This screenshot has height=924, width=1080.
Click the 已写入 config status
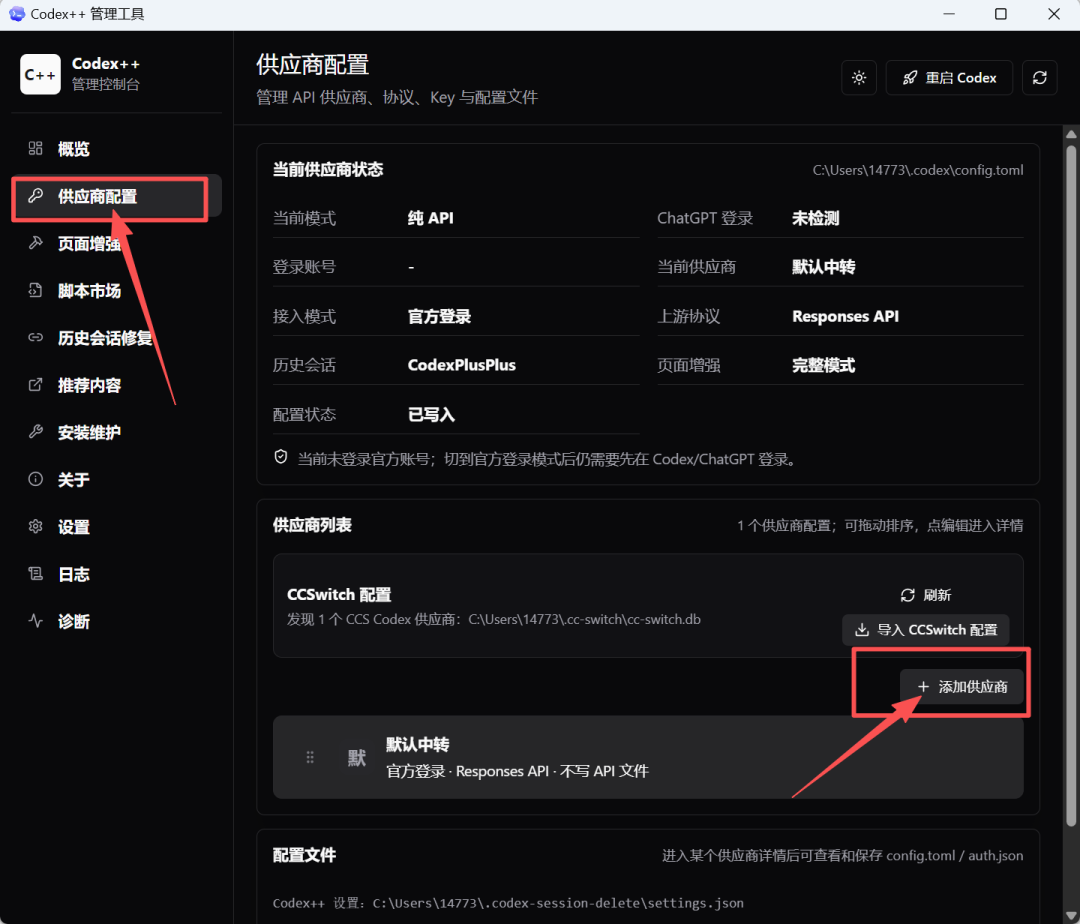click(431, 414)
